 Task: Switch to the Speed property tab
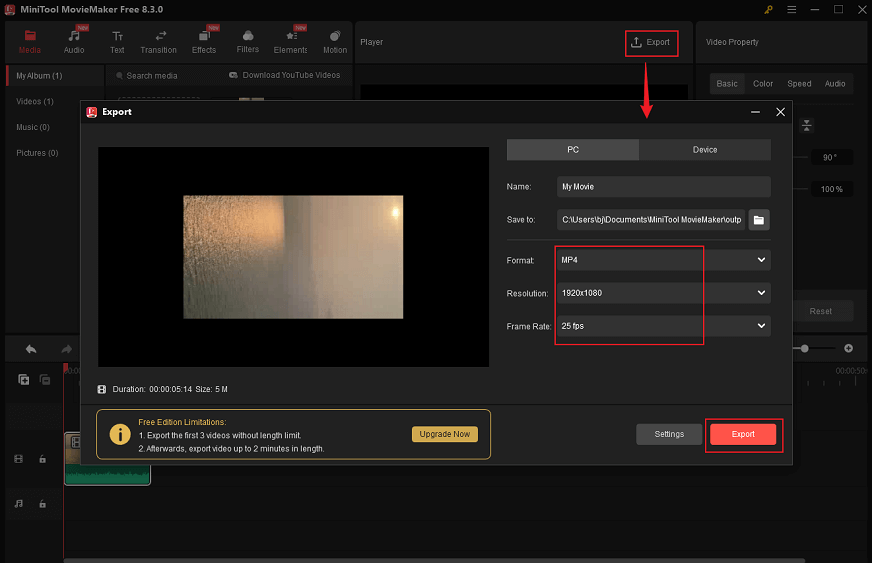799,83
